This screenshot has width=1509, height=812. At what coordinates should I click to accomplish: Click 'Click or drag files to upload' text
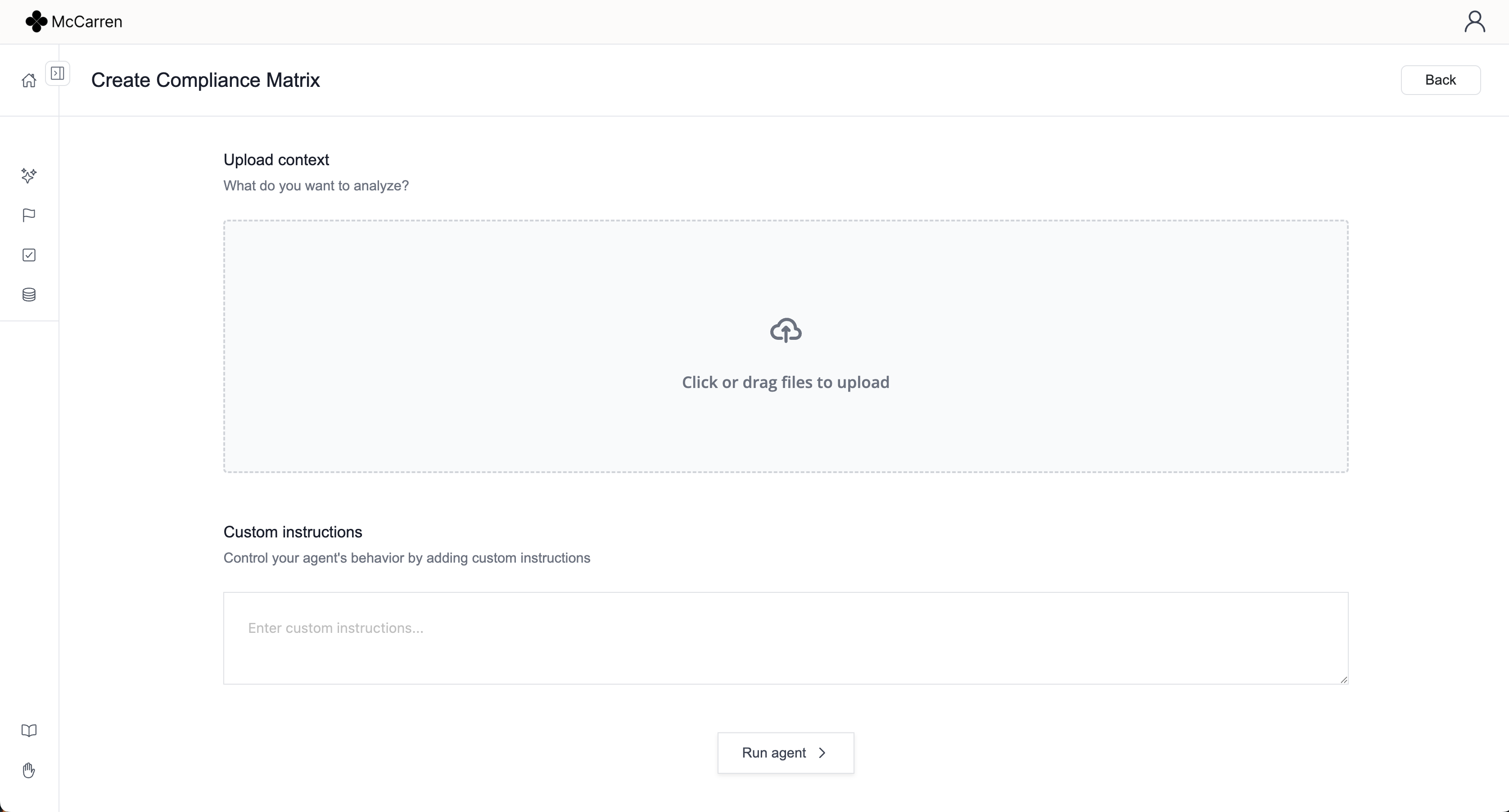pyautogui.click(x=786, y=382)
